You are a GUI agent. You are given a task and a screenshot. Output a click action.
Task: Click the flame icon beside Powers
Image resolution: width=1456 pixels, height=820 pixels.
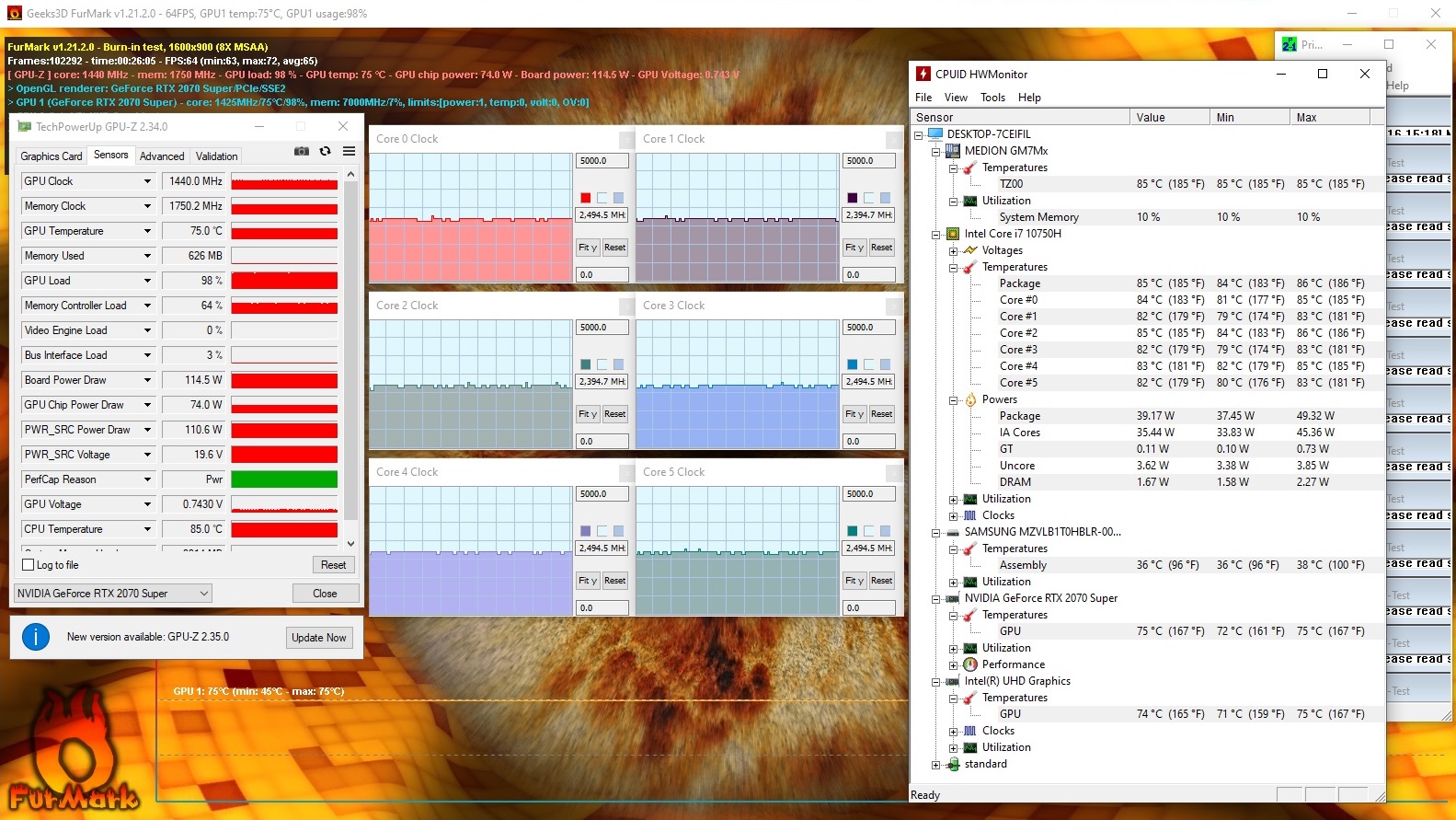pos(970,399)
